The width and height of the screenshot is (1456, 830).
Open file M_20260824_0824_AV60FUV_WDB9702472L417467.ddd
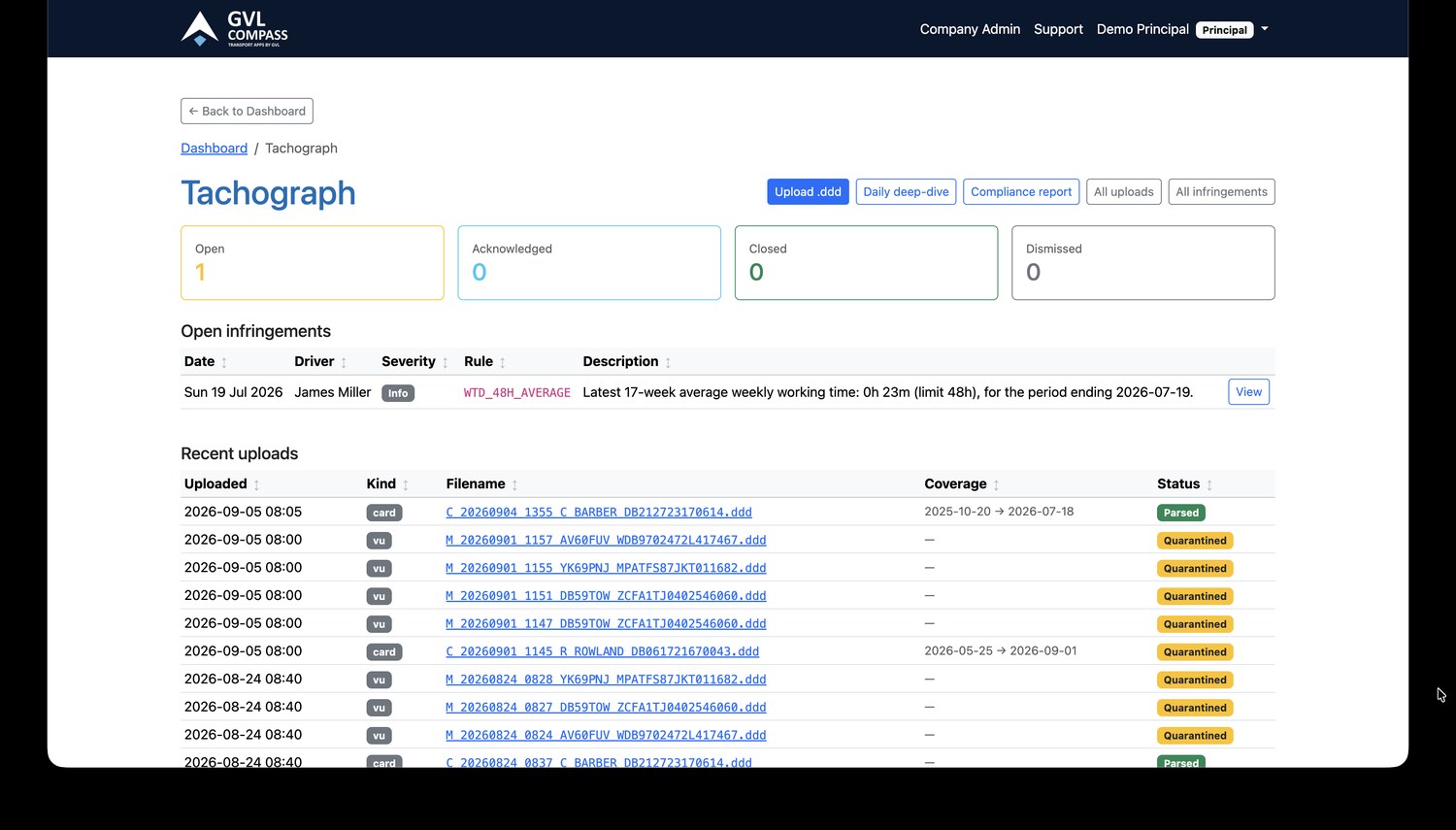point(606,735)
